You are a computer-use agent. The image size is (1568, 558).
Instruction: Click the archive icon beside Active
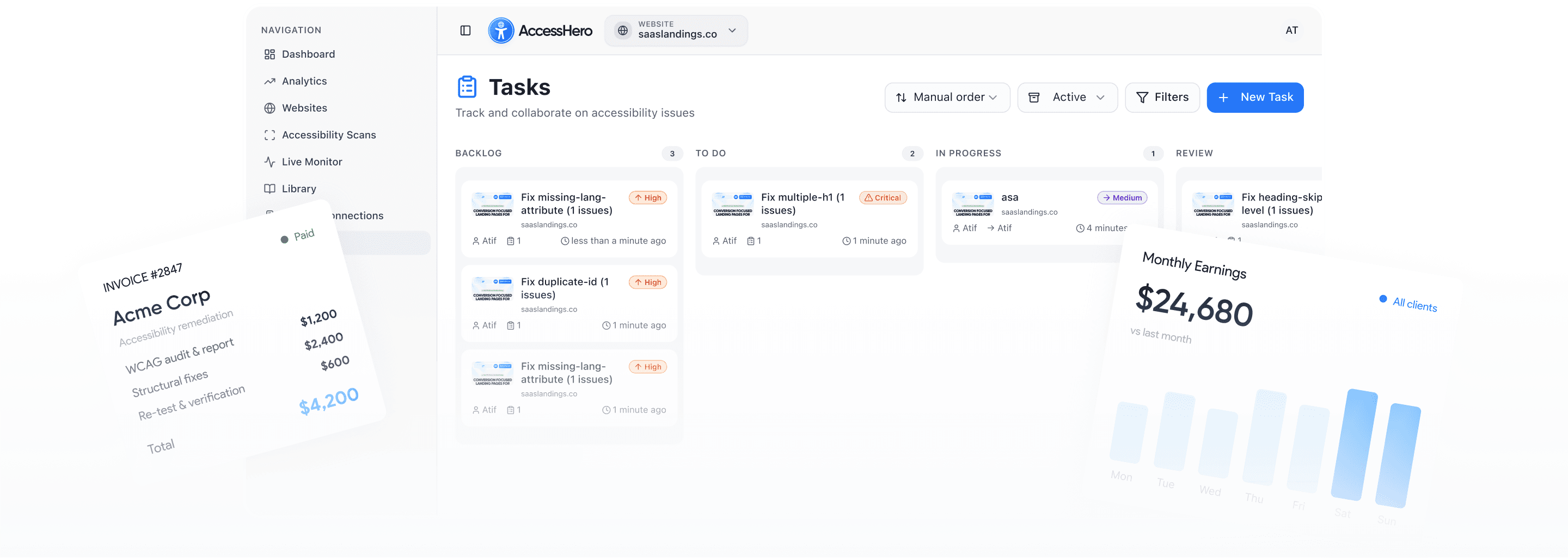pyautogui.click(x=1033, y=98)
